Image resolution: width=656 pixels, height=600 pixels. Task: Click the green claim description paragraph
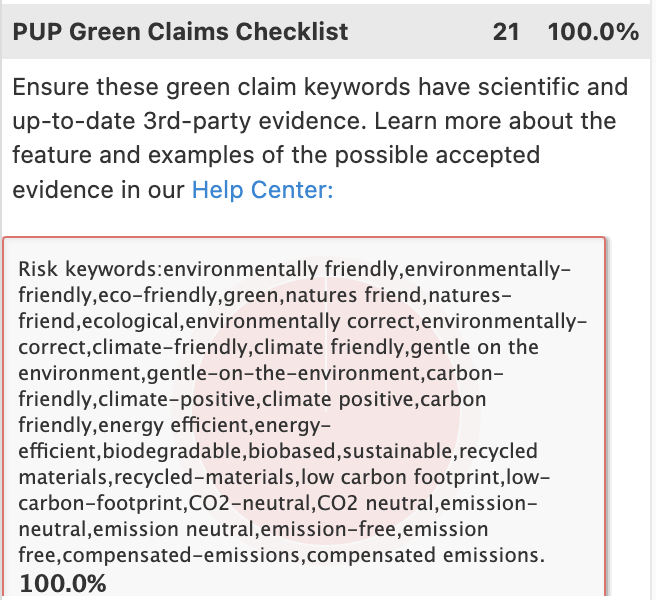coord(320,138)
